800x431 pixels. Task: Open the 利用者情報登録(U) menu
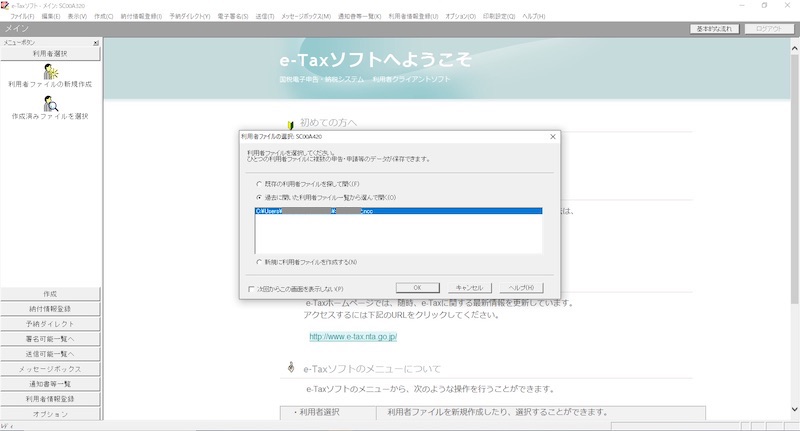(413, 16)
